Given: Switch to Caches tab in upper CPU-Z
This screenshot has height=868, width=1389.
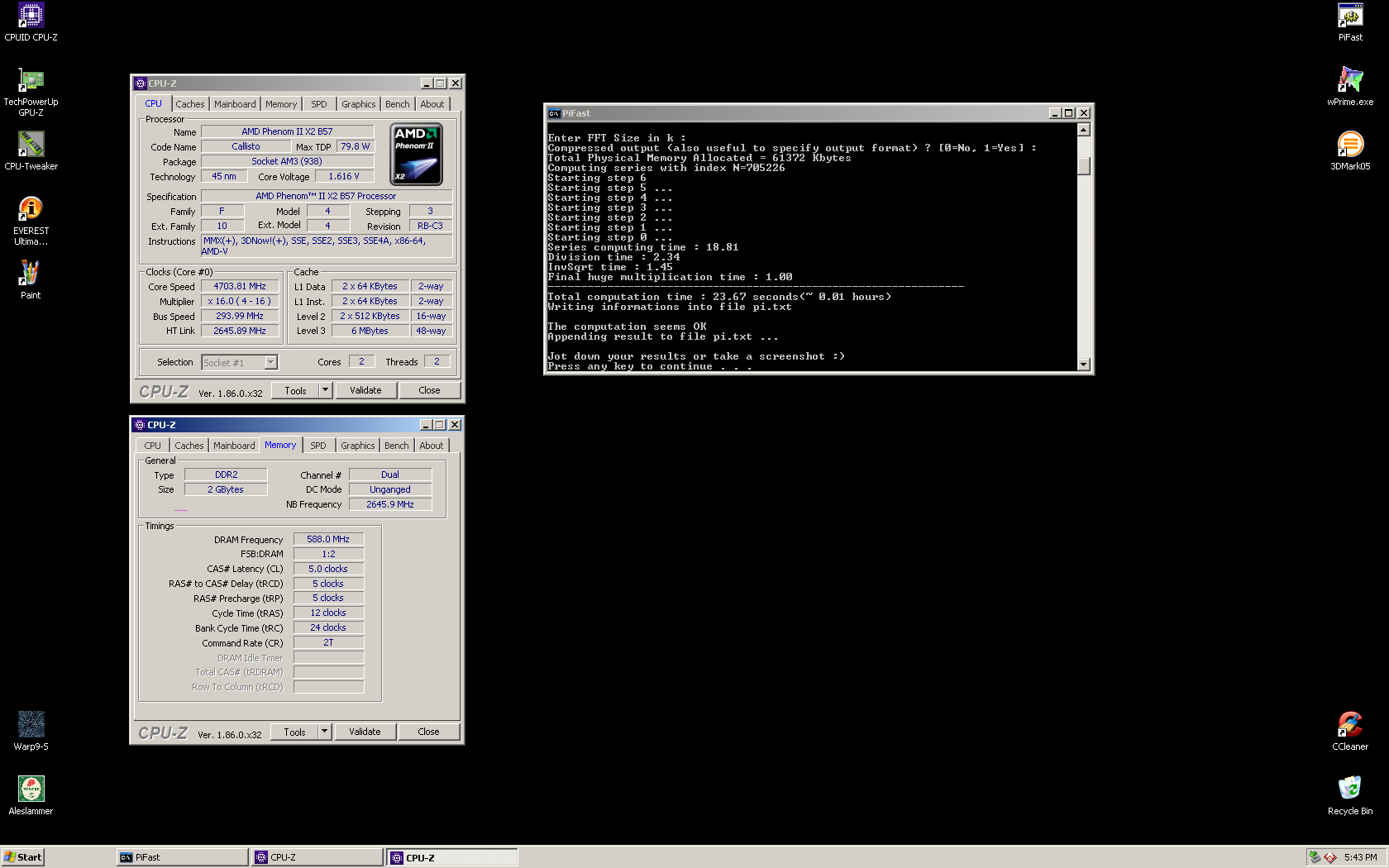Looking at the screenshot, I should (x=190, y=104).
